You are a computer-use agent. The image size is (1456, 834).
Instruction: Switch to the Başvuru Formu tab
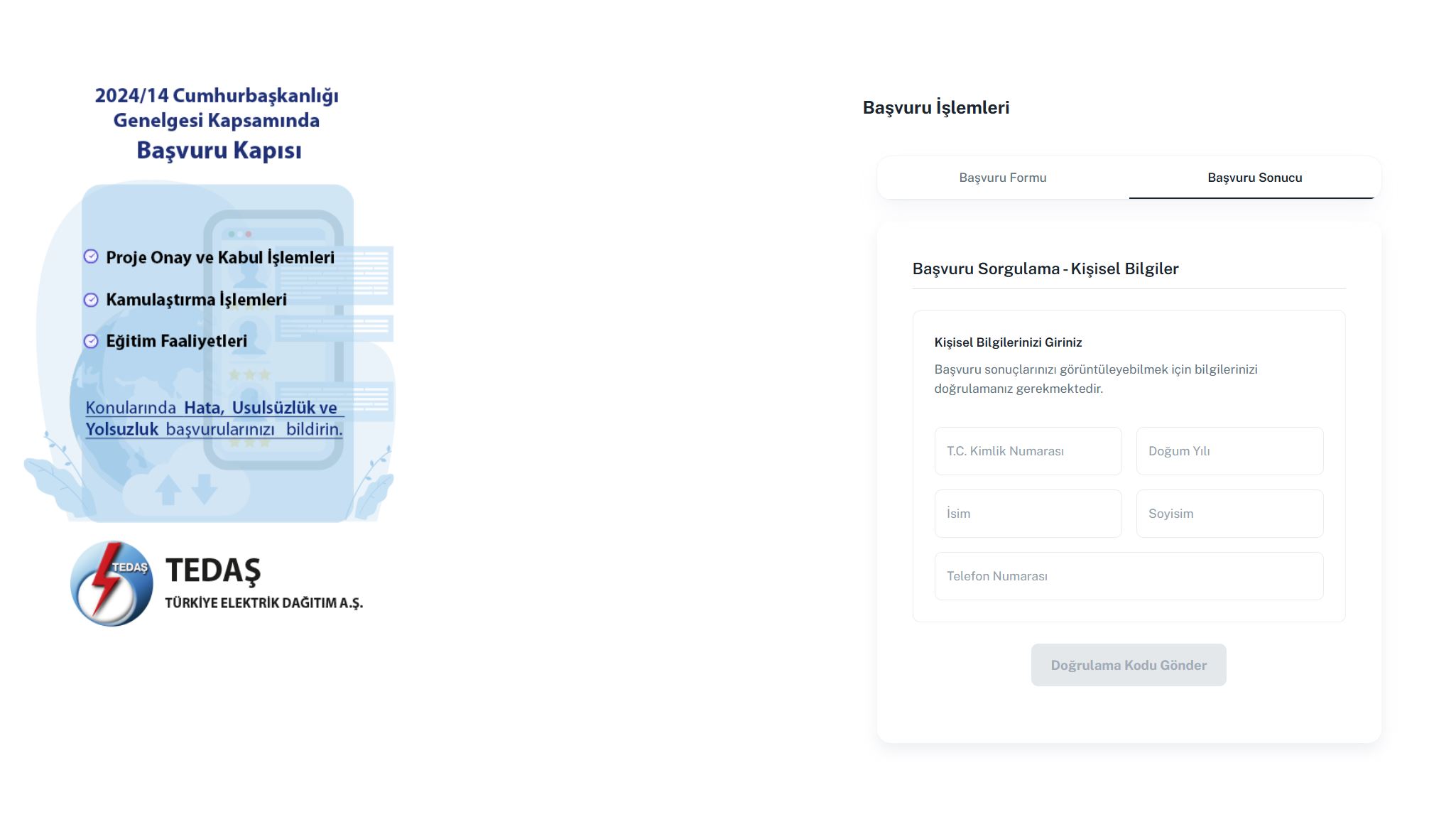pyautogui.click(x=1002, y=178)
